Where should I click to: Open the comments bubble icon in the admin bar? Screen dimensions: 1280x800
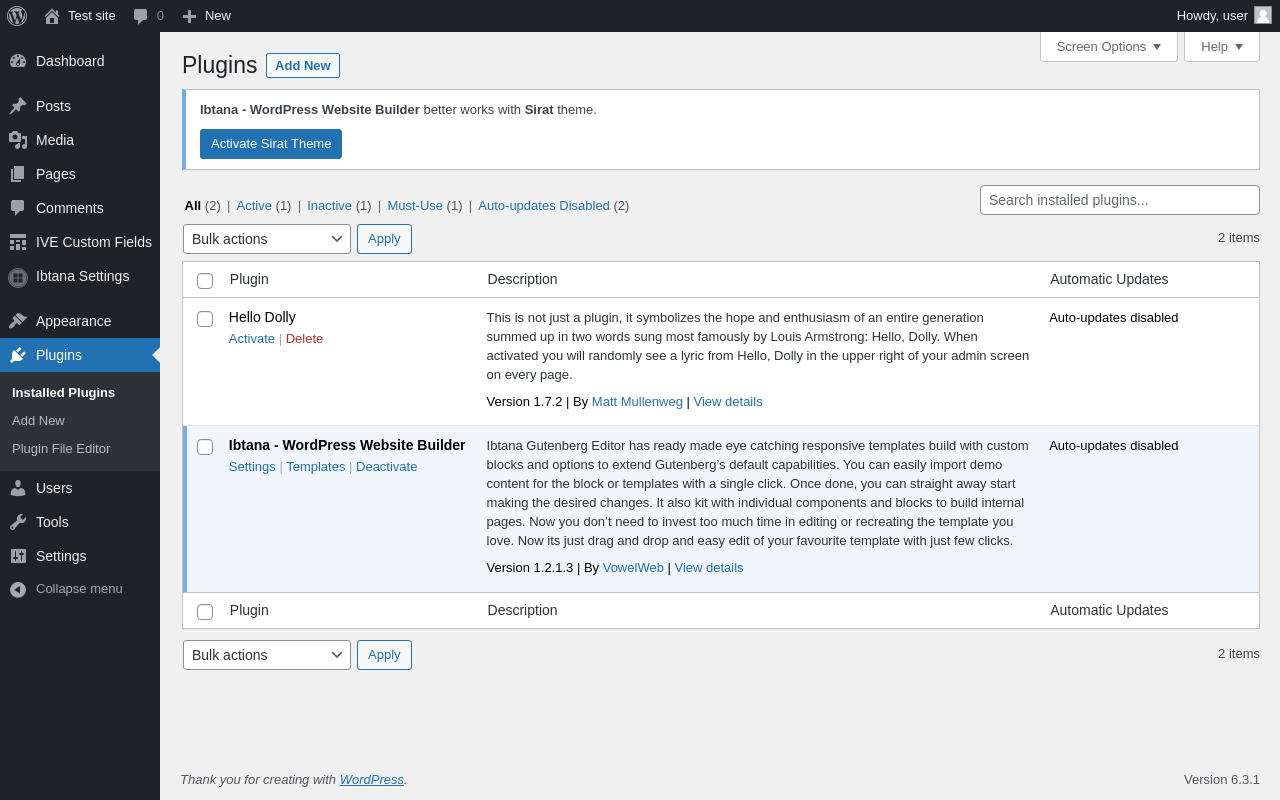coord(141,16)
